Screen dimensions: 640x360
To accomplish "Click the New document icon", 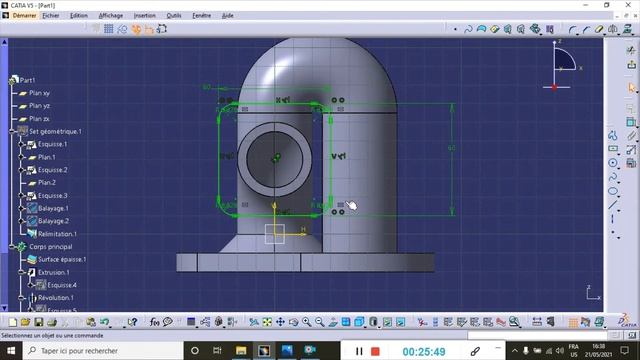I will [13, 322].
